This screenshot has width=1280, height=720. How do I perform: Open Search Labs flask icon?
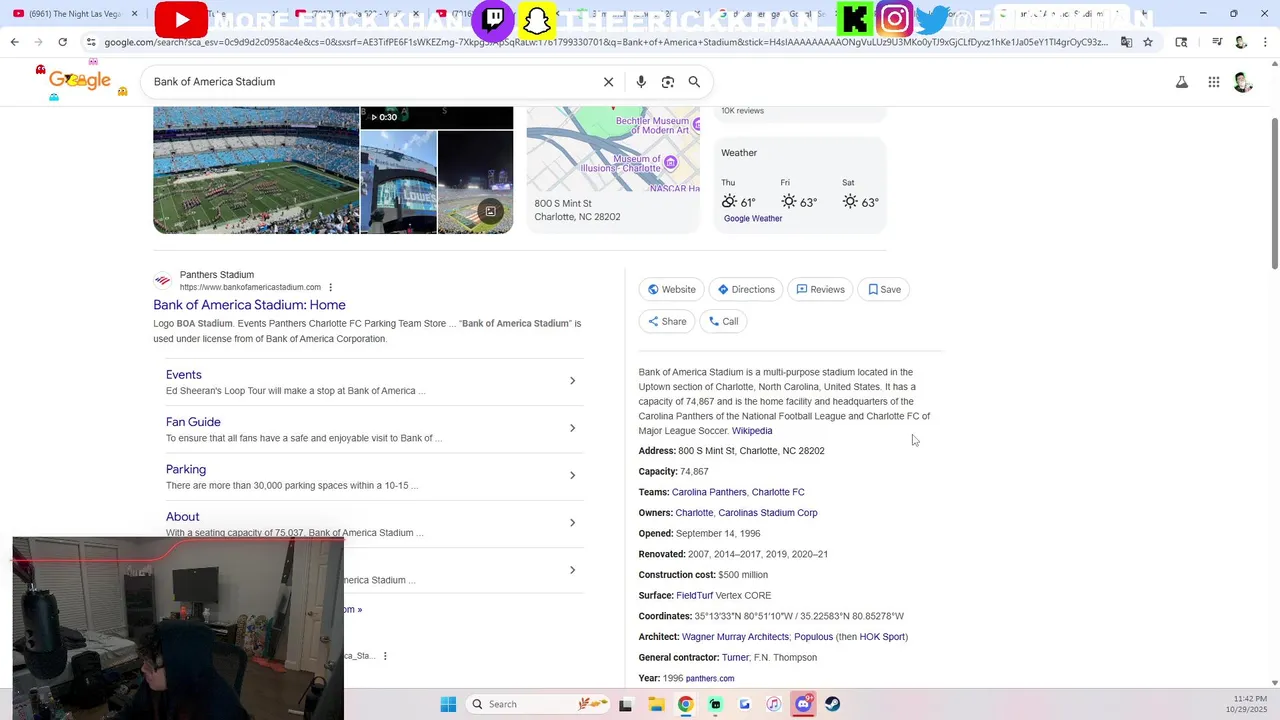point(1182,82)
